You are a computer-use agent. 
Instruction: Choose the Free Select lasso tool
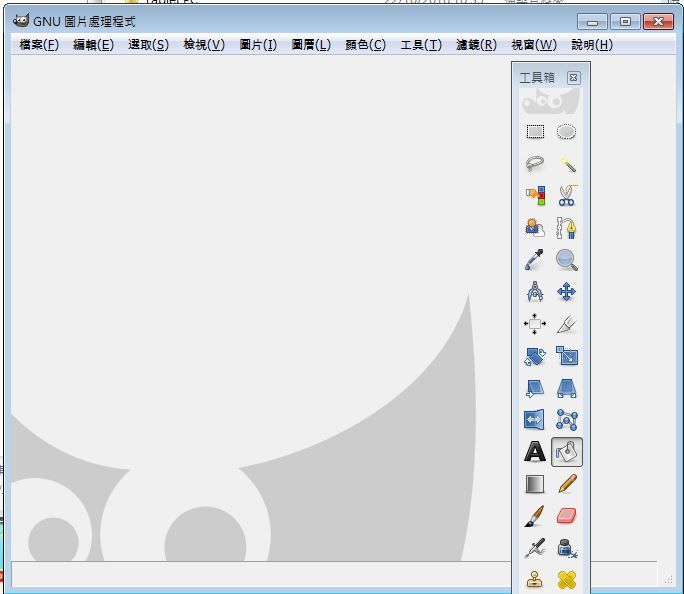pos(535,164)
